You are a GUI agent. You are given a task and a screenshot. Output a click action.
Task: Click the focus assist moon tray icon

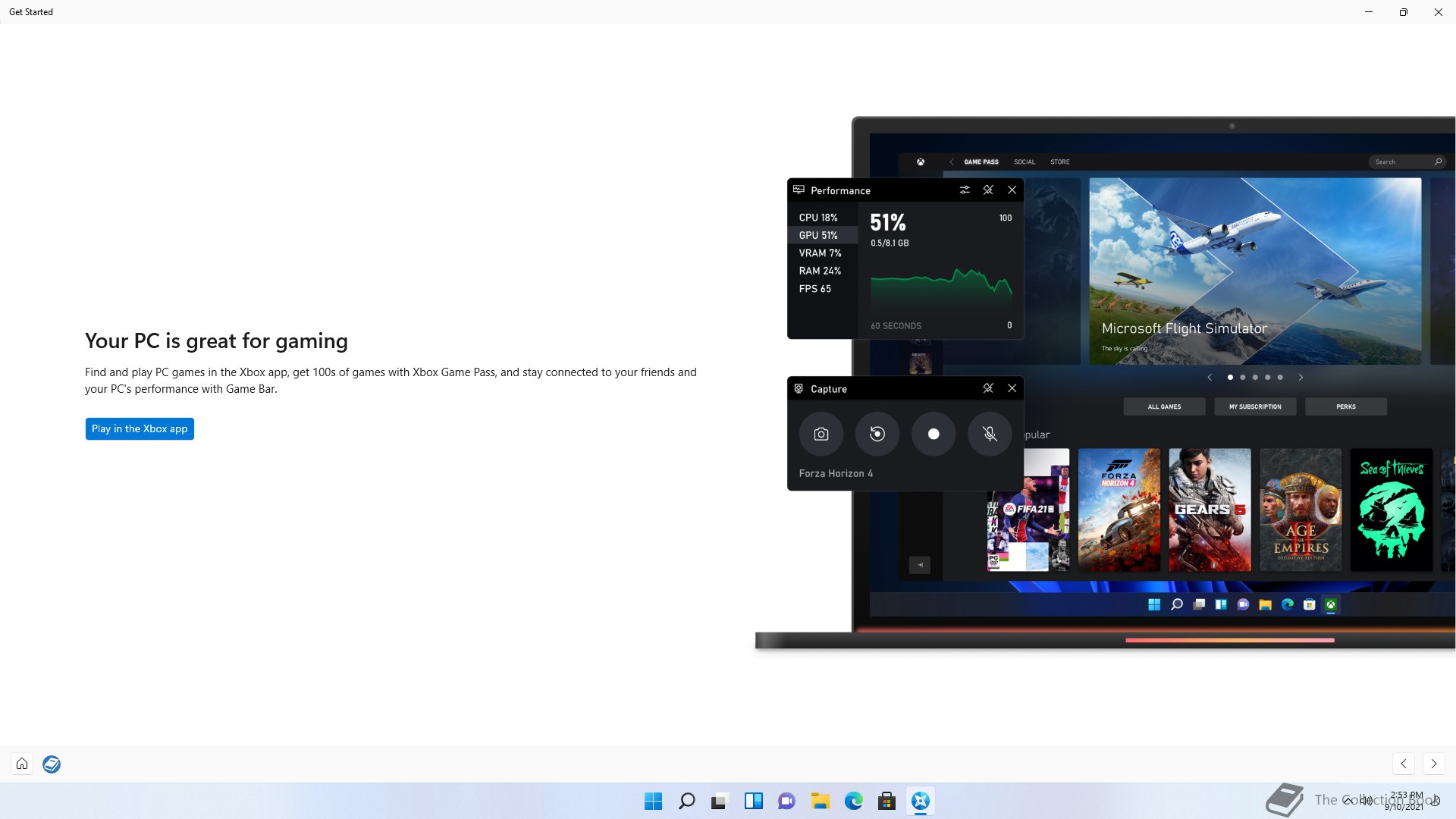(1435, 801)
